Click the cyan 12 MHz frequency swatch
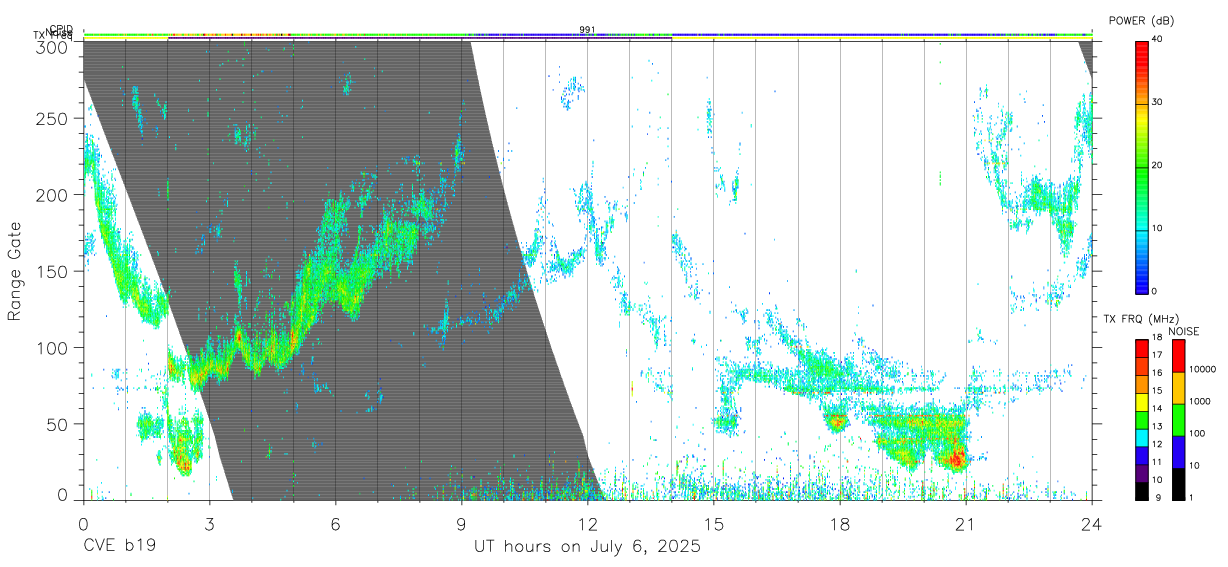The image size is (1228, 567). [1142, 438]
